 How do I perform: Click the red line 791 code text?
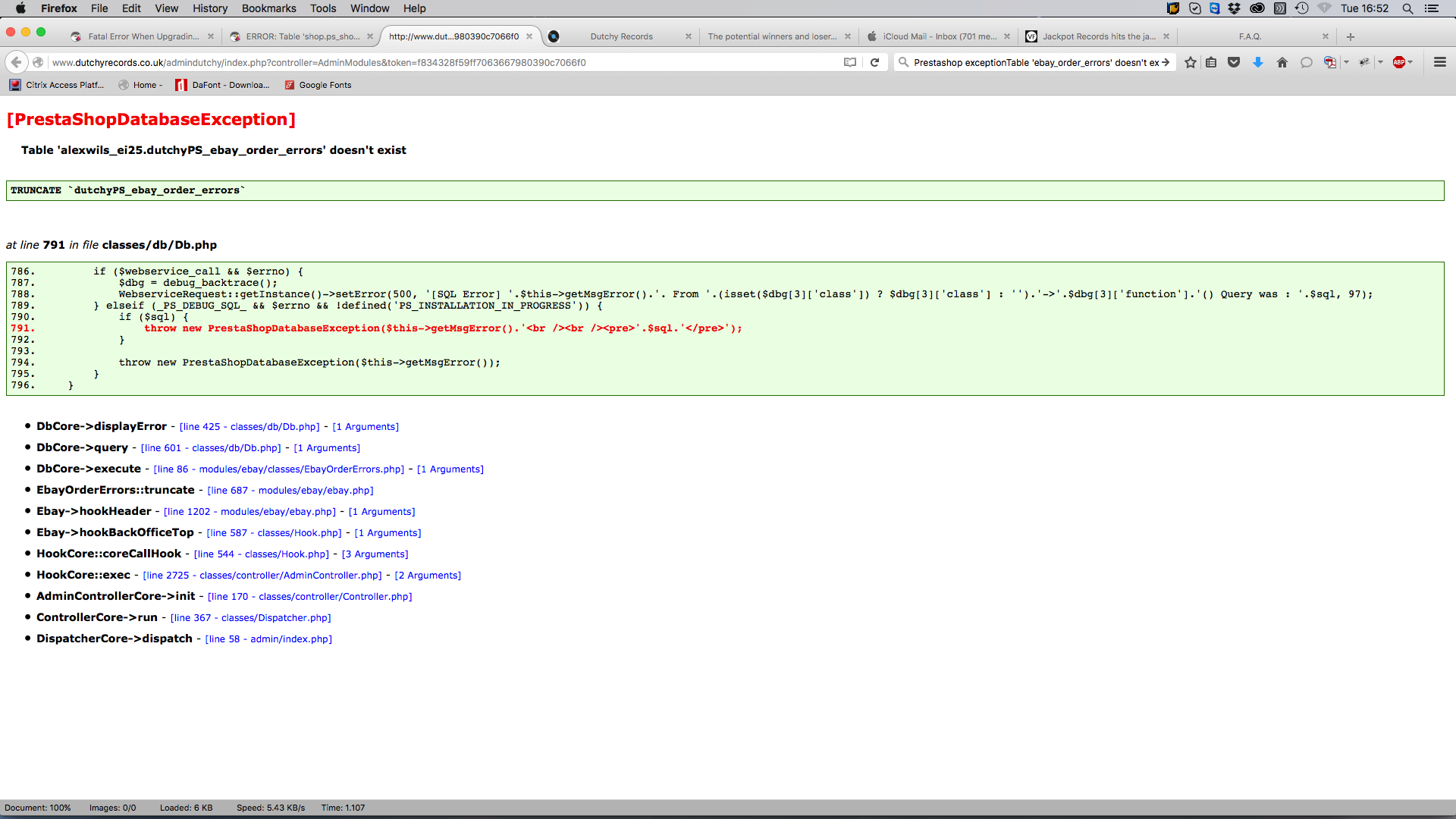pos(444,328)
